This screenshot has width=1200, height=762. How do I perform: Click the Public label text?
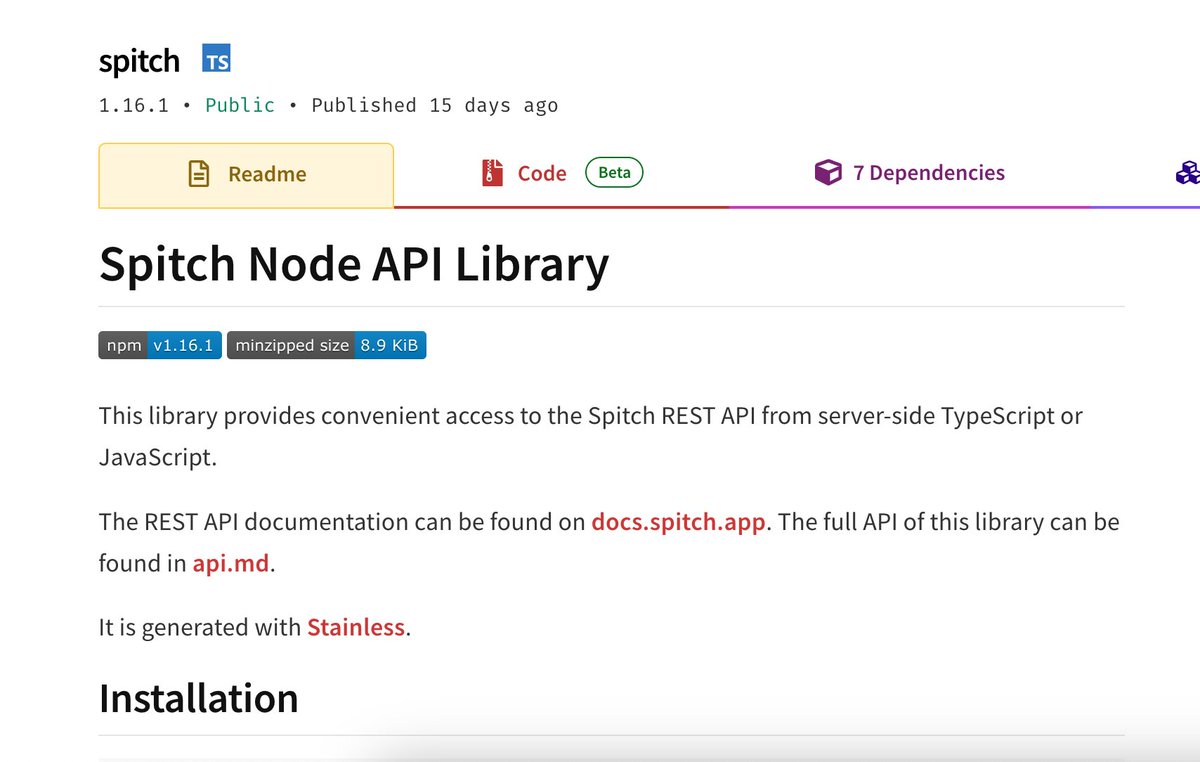(x=240, y=106)
